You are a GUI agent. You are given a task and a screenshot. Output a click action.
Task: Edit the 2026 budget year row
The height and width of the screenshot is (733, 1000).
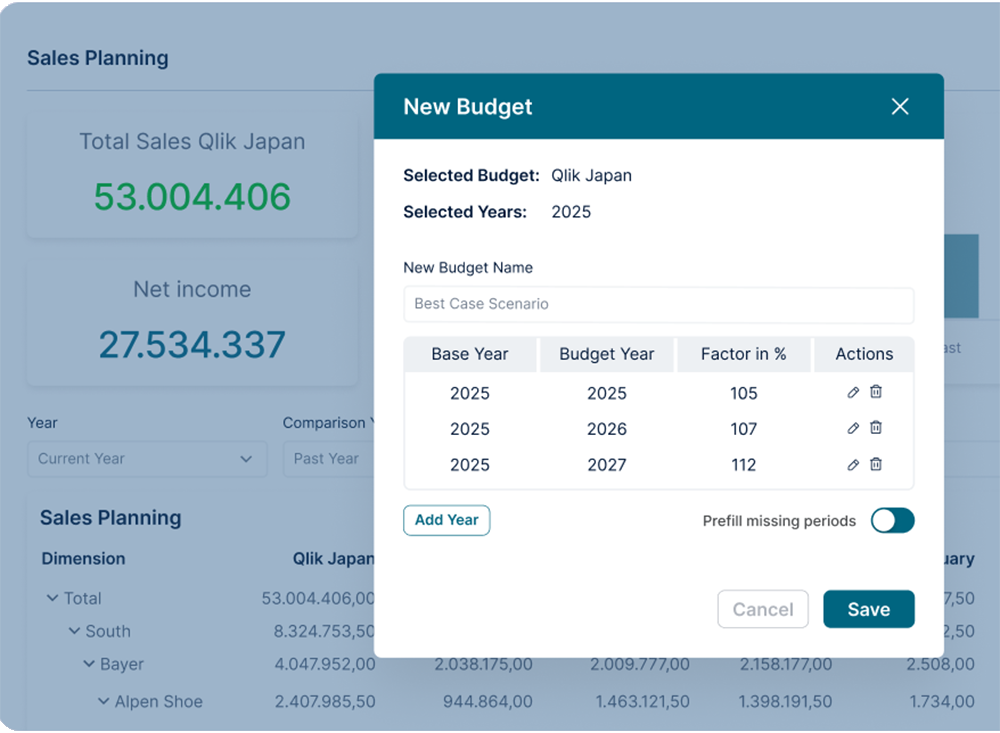coord(853,428)
